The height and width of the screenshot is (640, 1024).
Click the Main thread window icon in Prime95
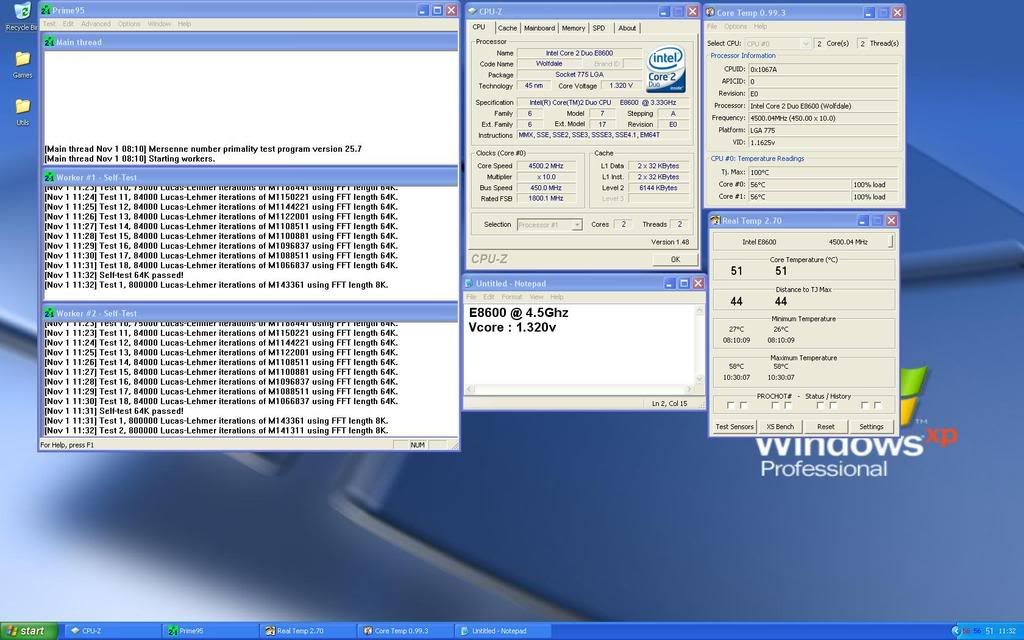click(49, 42)
